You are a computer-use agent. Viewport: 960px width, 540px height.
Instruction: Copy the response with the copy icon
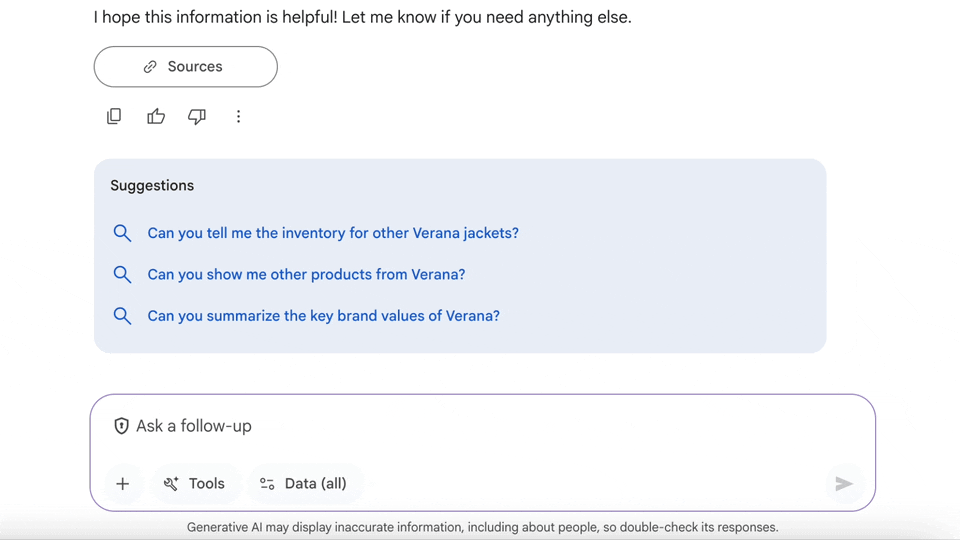114,117
